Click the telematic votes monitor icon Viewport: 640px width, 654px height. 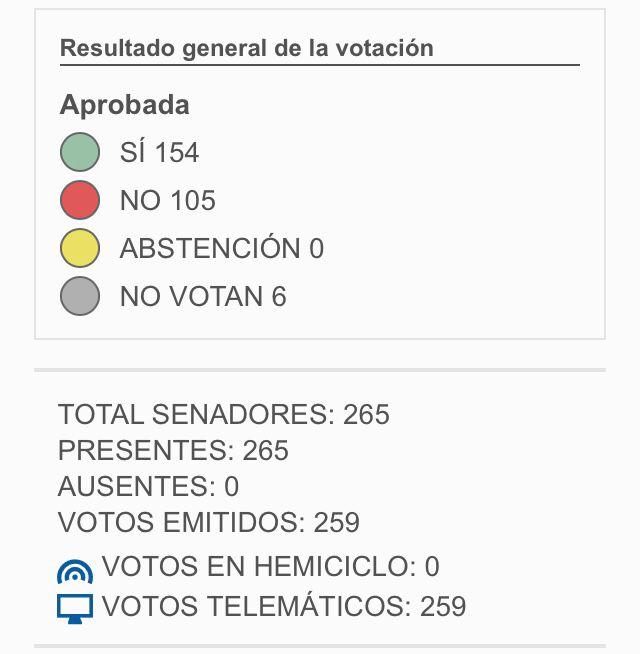pos(75,608)
